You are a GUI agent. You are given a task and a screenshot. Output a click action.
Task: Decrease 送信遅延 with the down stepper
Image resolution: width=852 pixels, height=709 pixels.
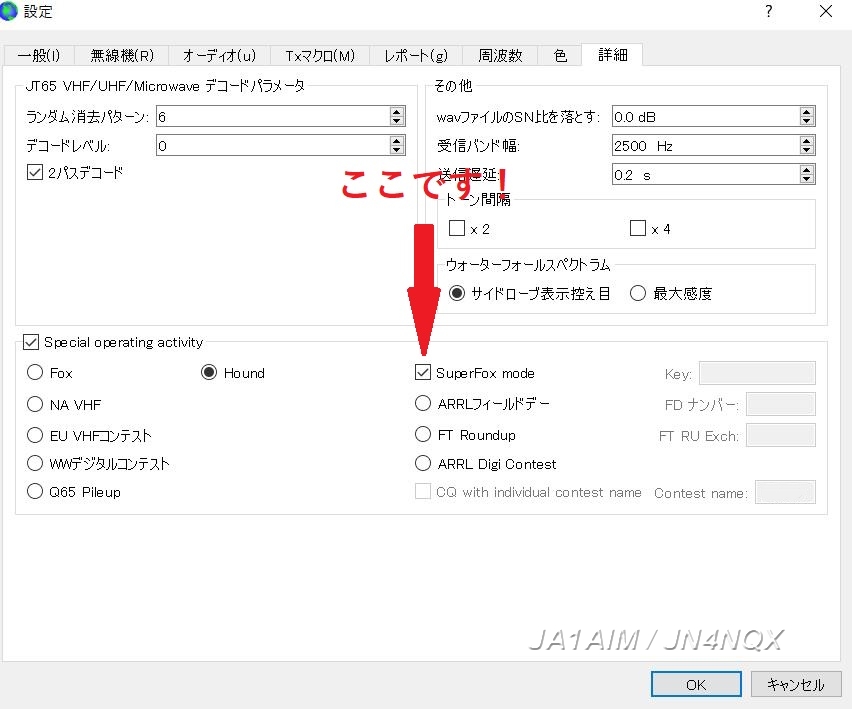(806, 180)
